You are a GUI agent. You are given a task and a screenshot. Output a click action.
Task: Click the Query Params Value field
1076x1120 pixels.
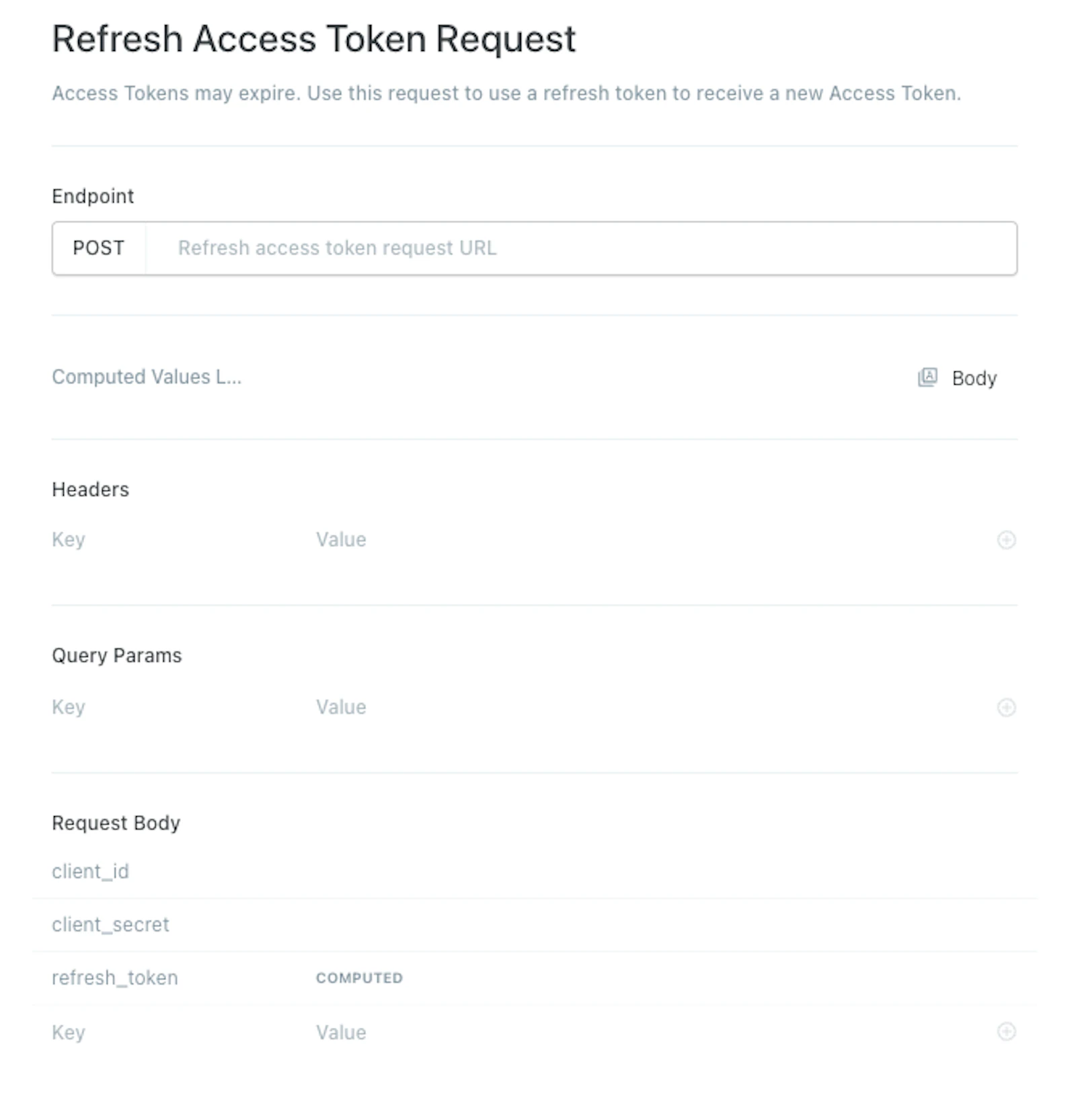652,707
